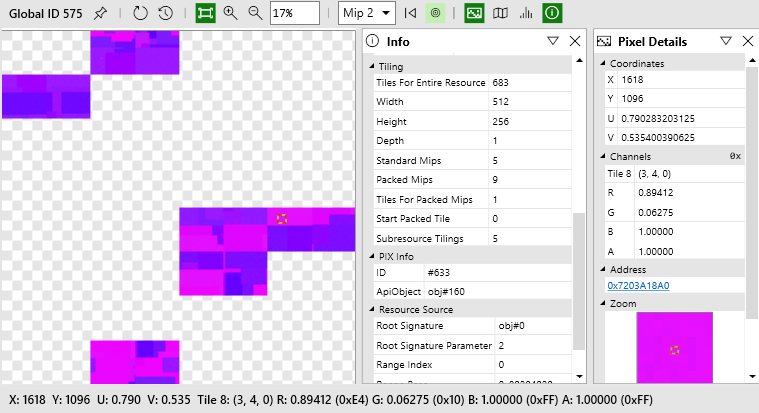Click the Zoom preview thumbnail

click(x=674, y=348)
